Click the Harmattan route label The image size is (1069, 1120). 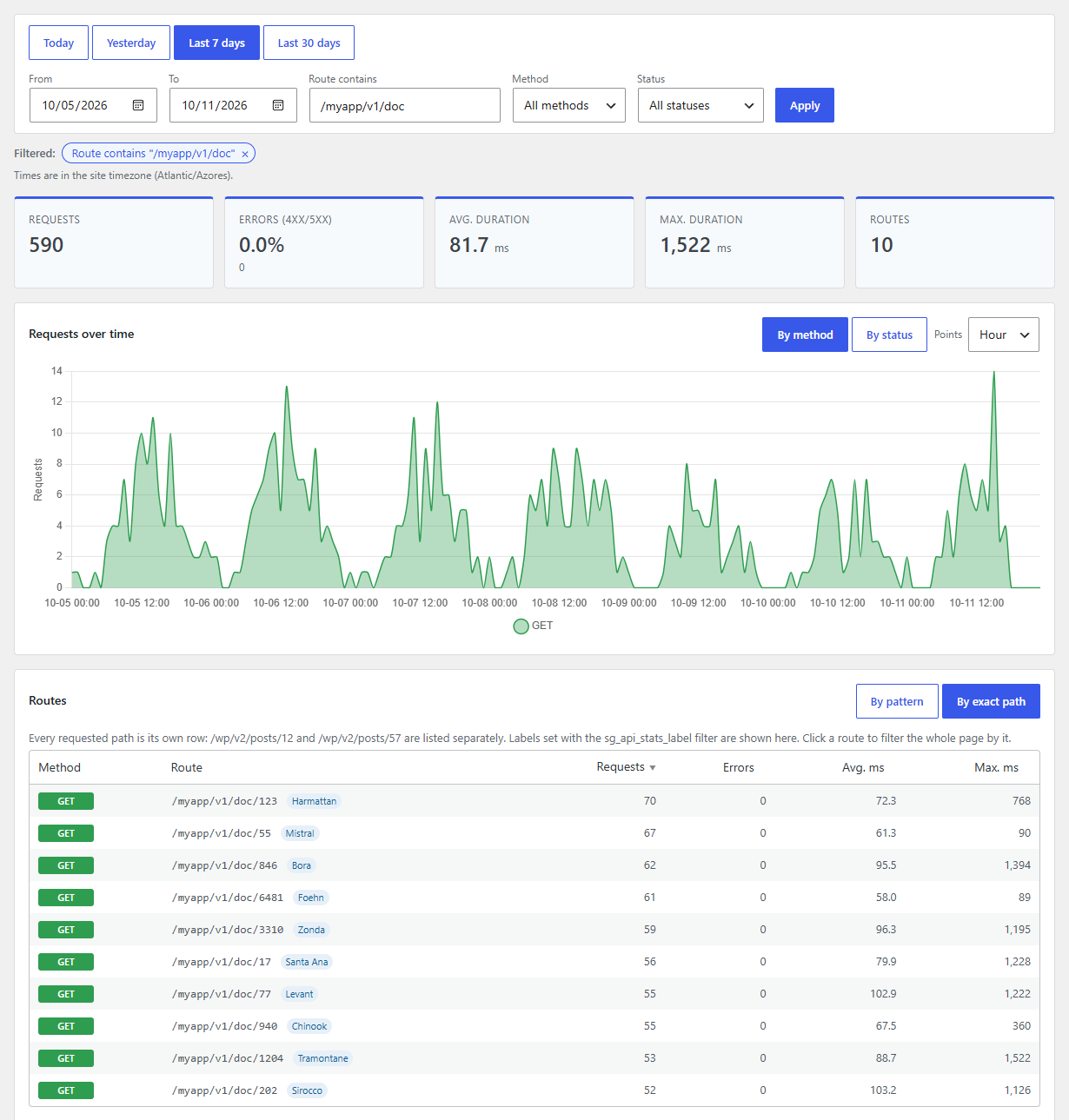point(314,801)
